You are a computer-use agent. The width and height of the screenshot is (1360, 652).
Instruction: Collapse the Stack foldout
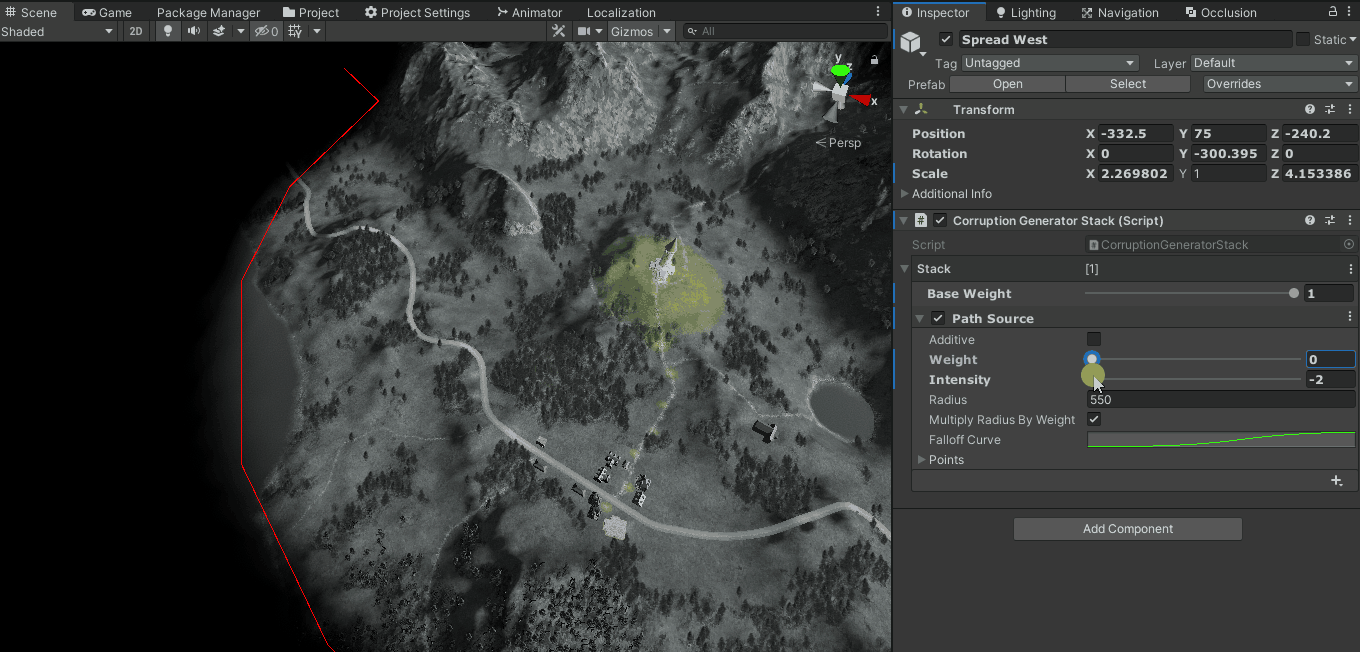[x=905, y=269]
